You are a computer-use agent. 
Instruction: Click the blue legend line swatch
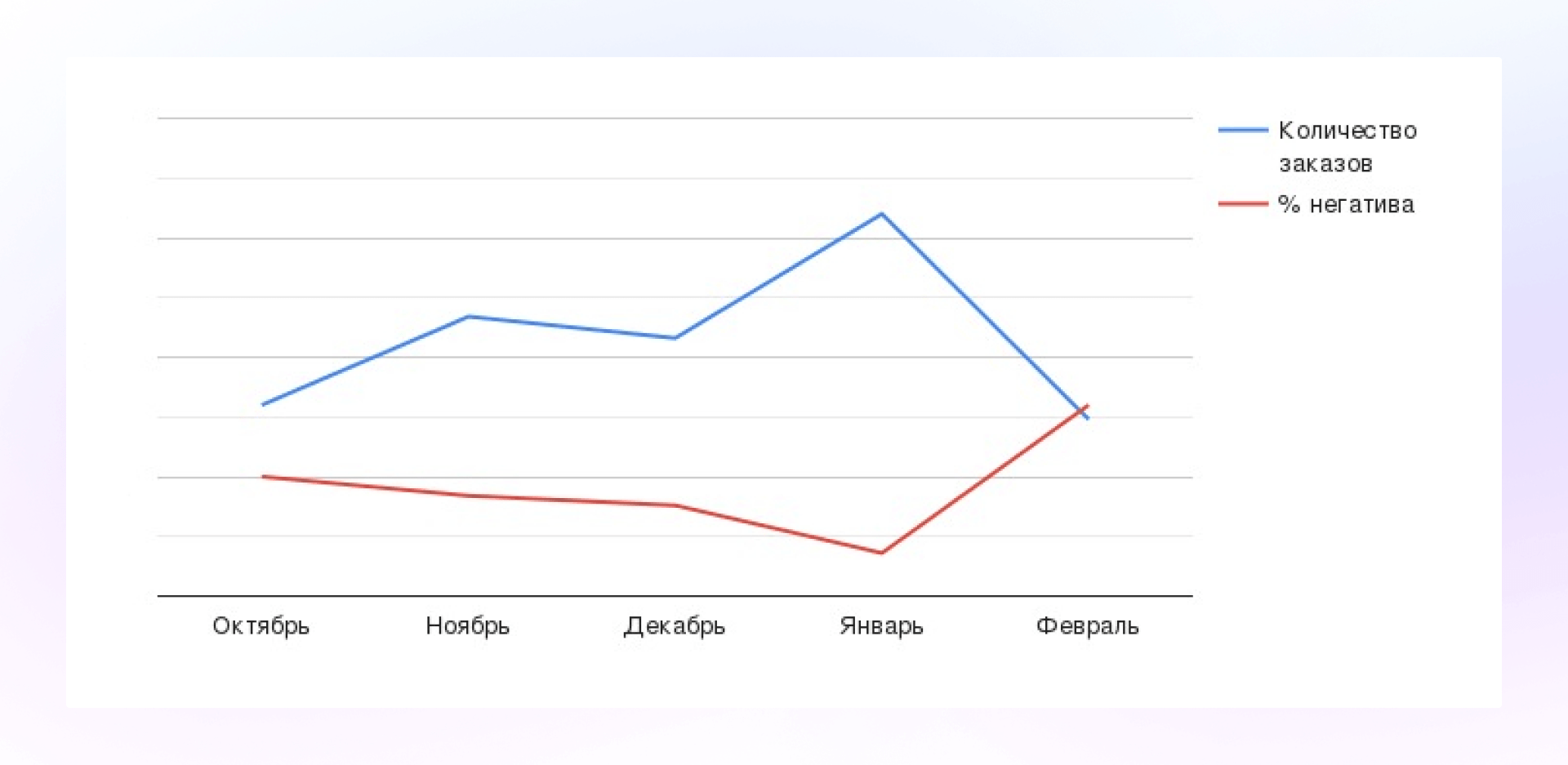click(x=1242, y=130)
